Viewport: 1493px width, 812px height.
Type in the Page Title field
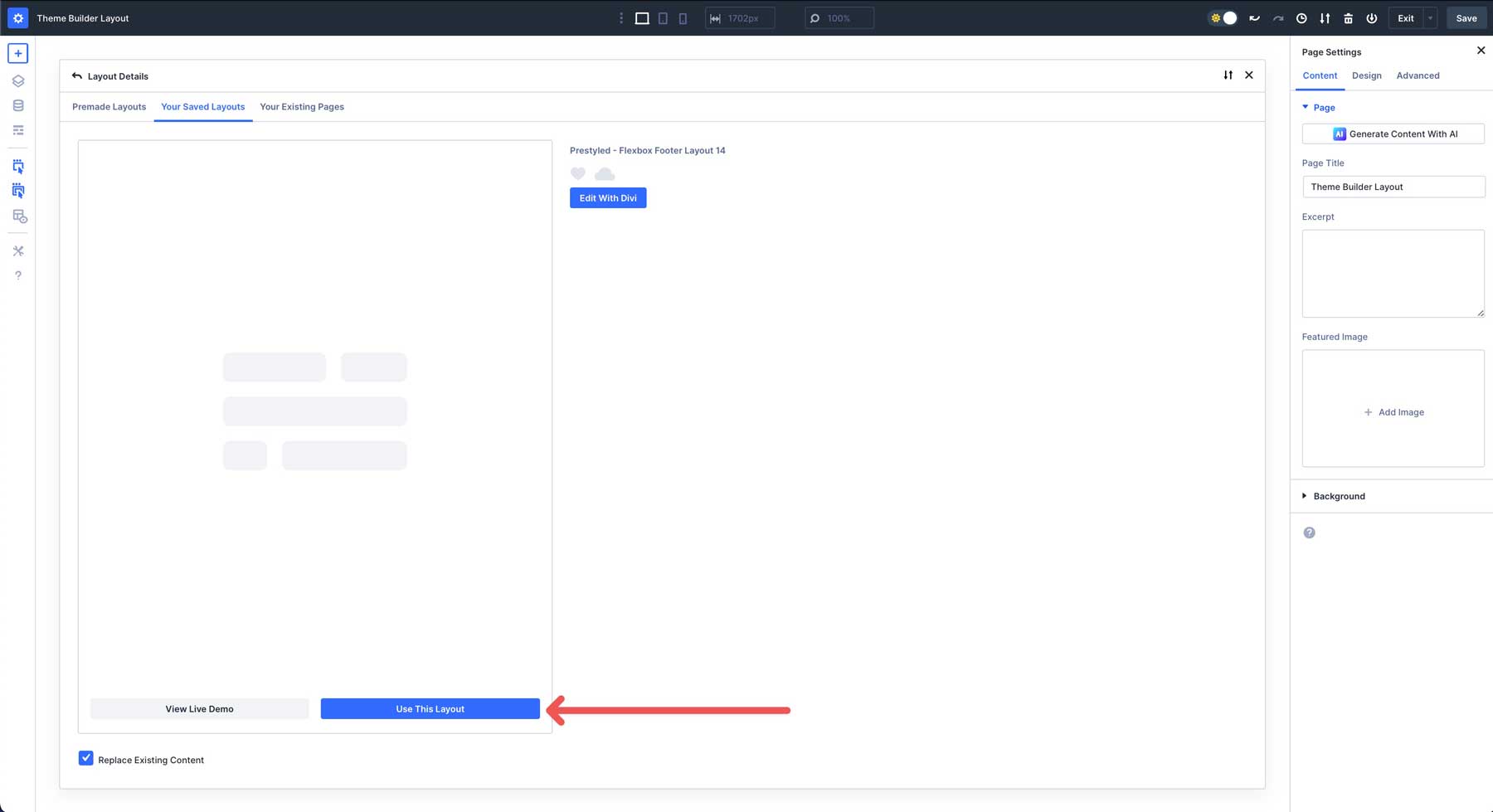click(x=1393, y=187)
